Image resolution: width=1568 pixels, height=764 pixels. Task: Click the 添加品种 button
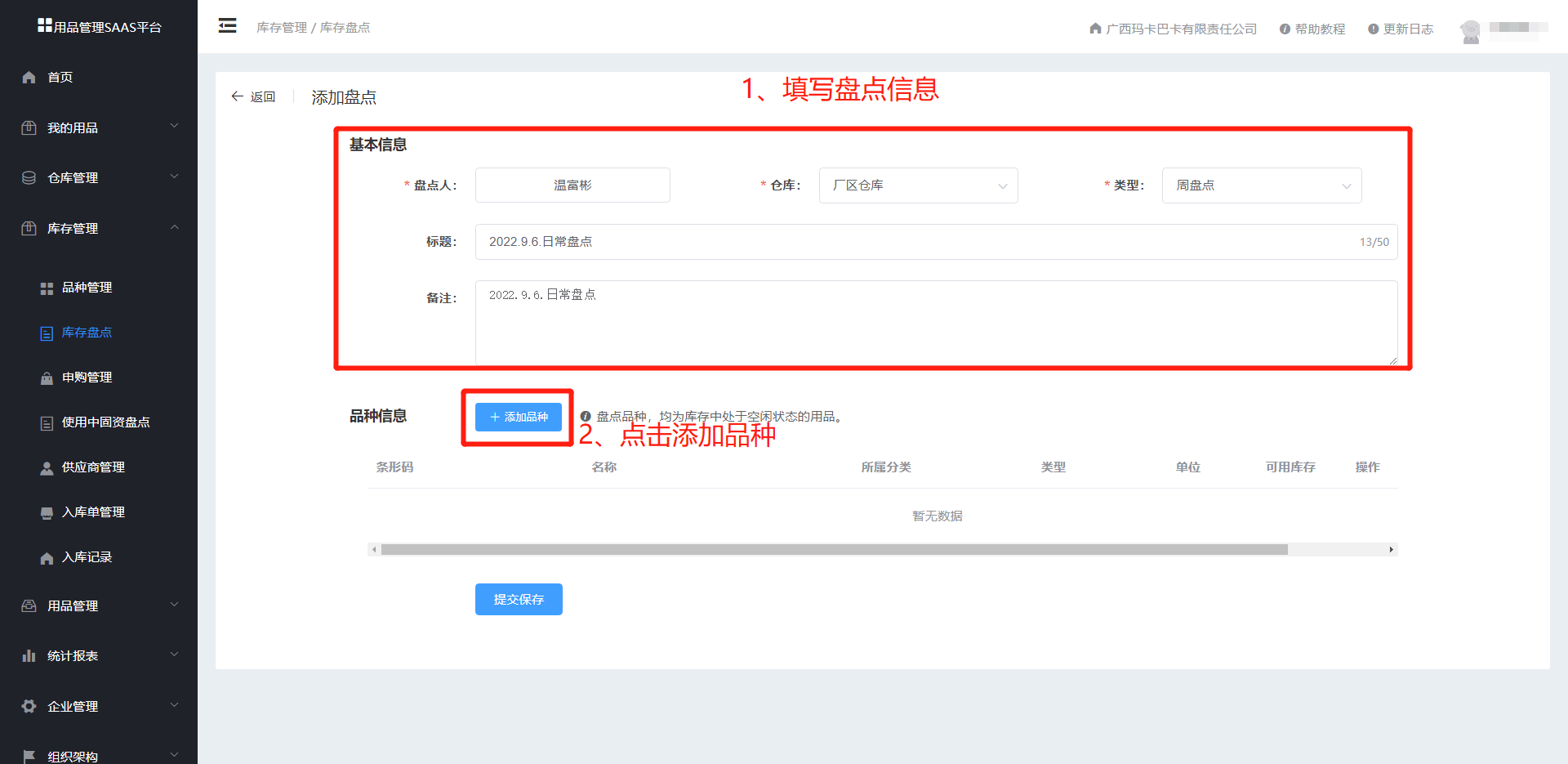[x=519, y=417]
